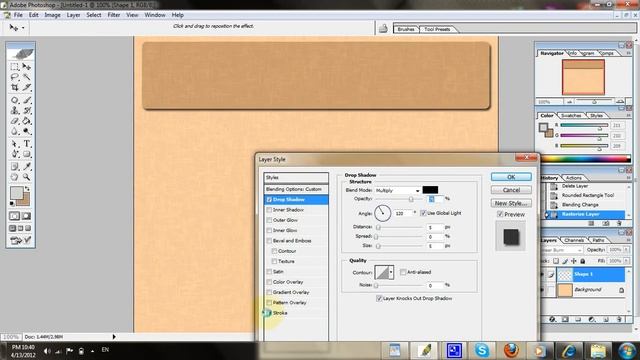The height and width of the screenshot is (360, 640).
Task: Open the layer Opacity dropdown arrow
Action: 627,249
